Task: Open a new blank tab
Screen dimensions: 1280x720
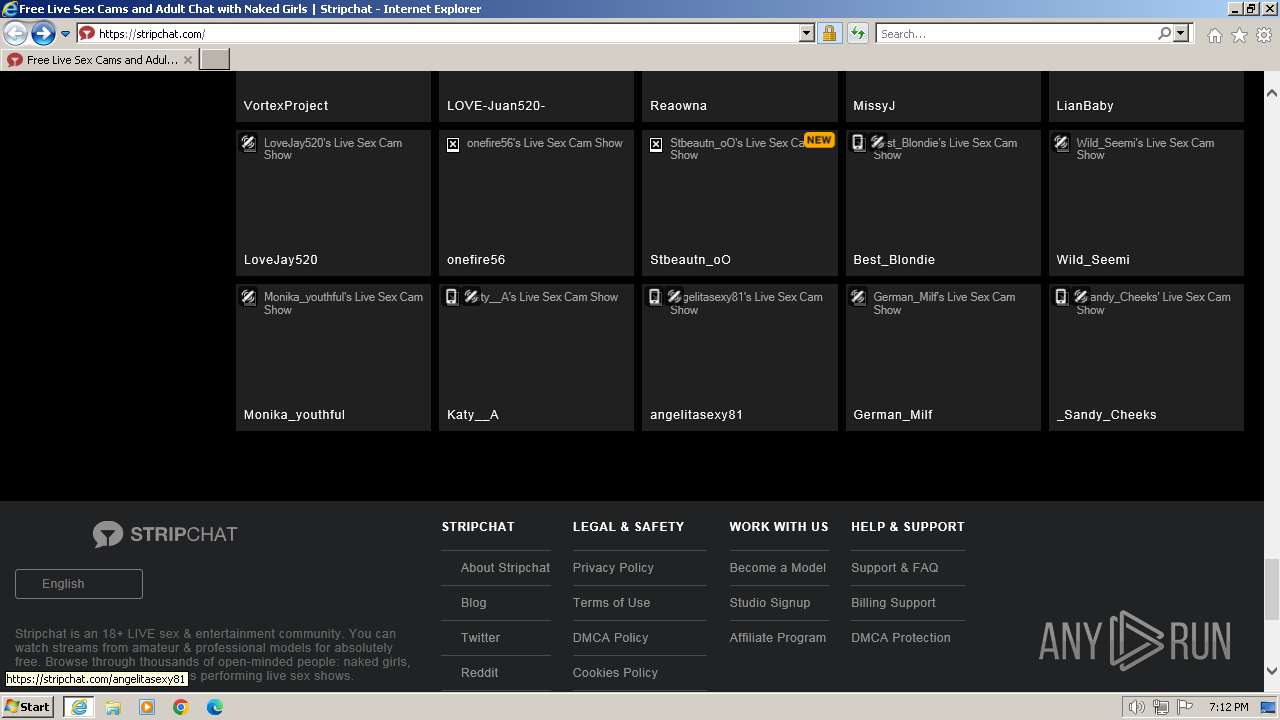Action: click(x=215, y=60)
